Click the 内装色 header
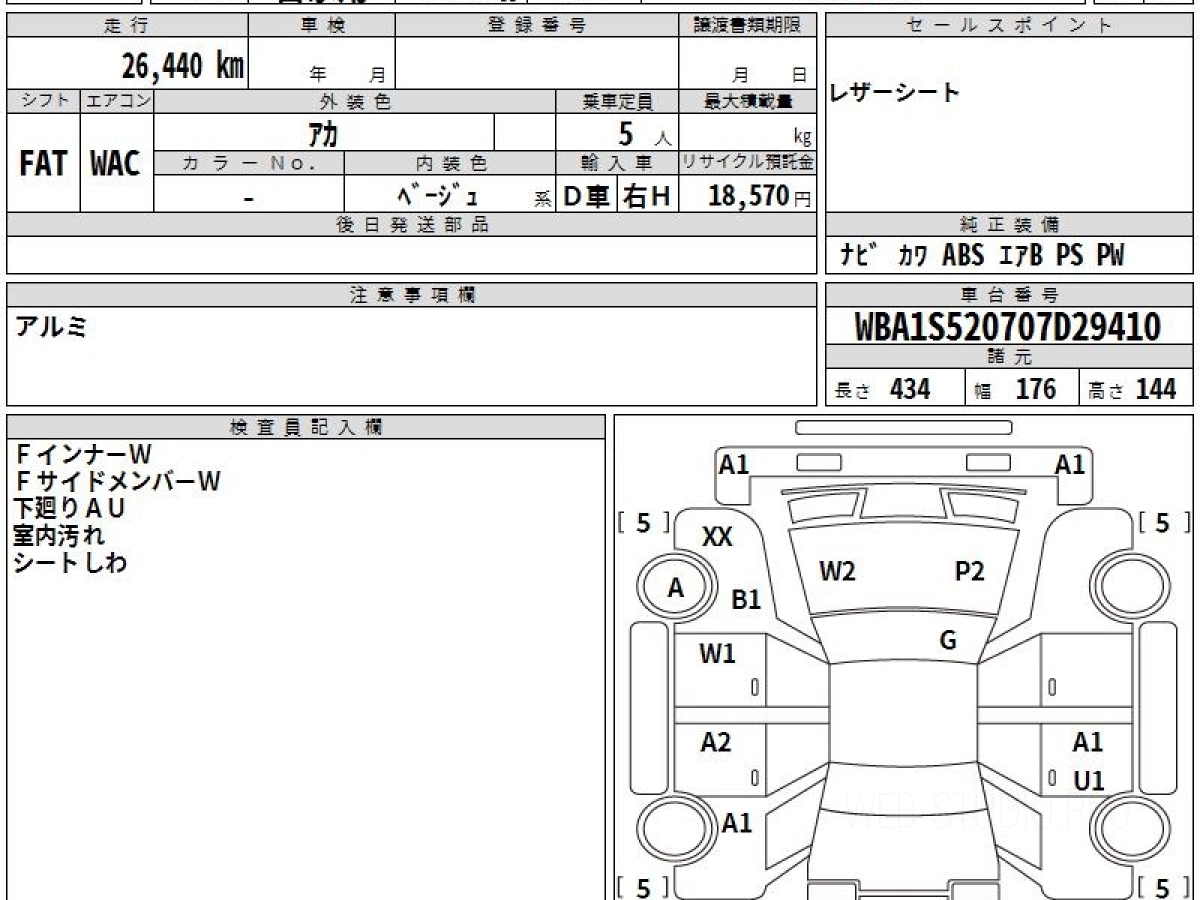Viewport: 1200px width, 900px height. coord(450,163)
